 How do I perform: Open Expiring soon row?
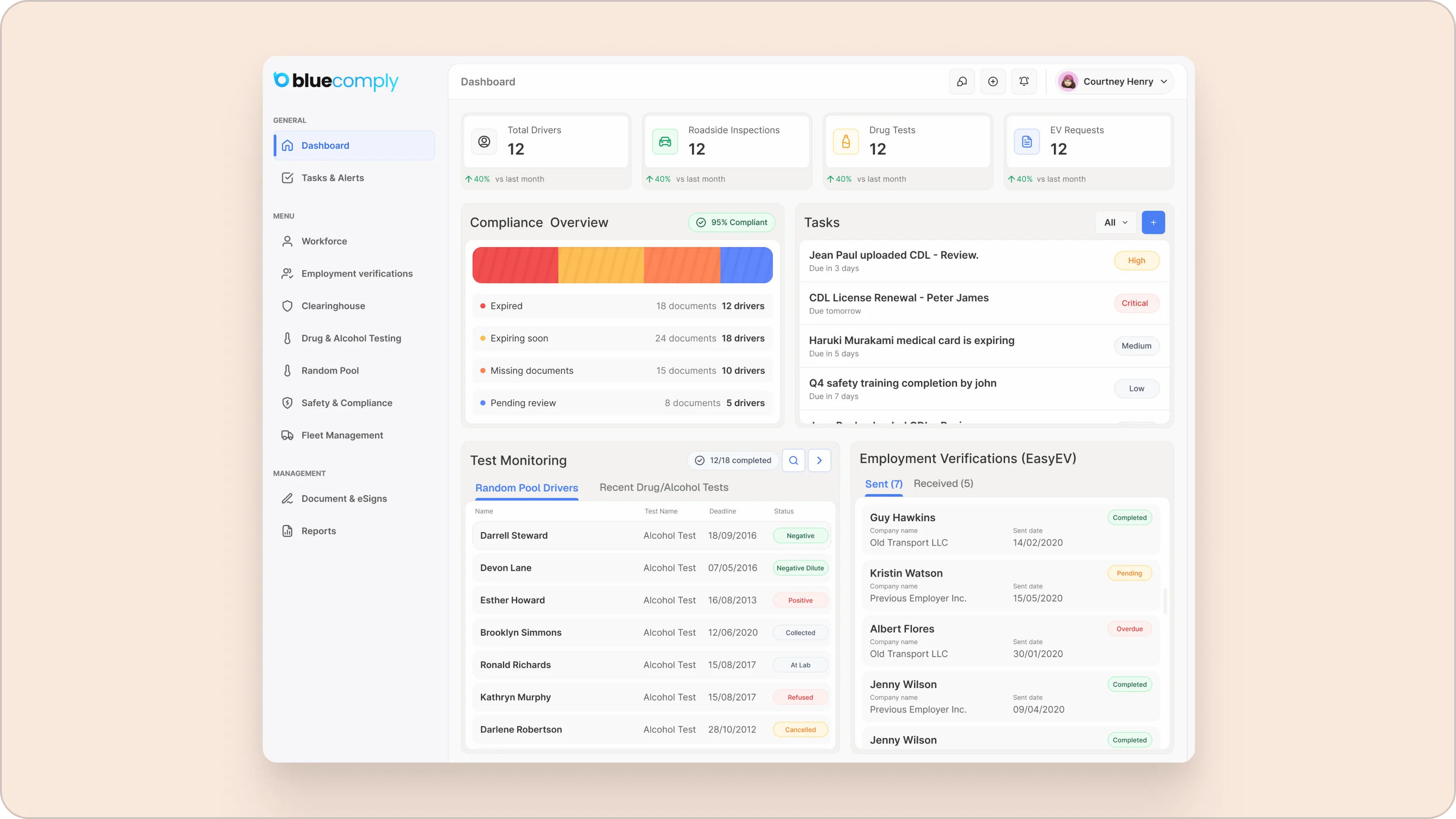click(622, 338)
